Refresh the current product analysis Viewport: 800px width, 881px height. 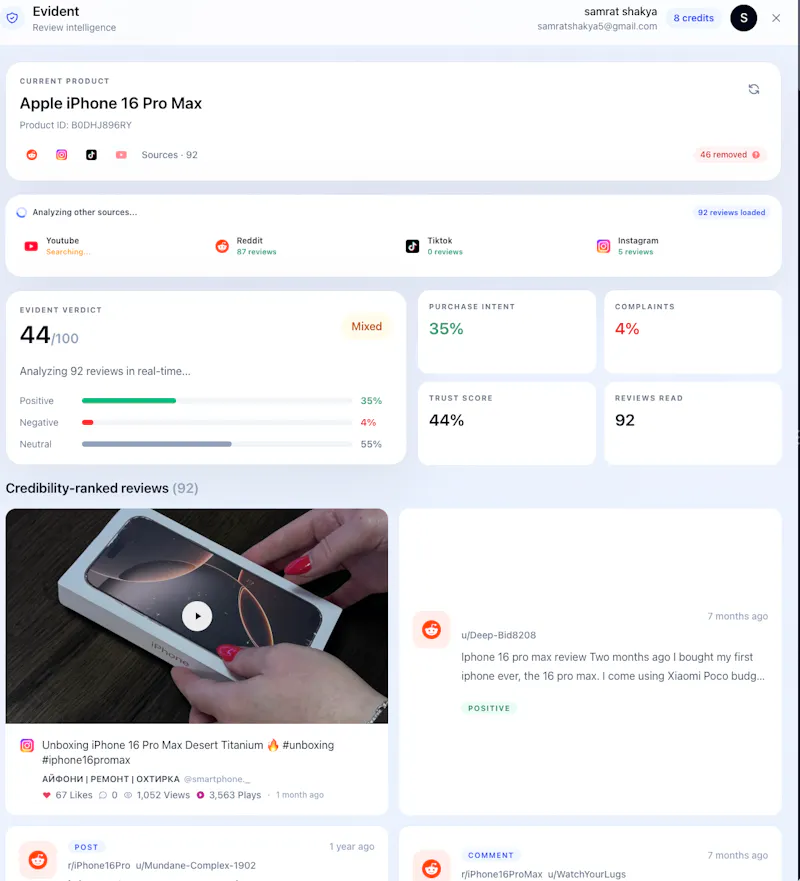point(754,89)
